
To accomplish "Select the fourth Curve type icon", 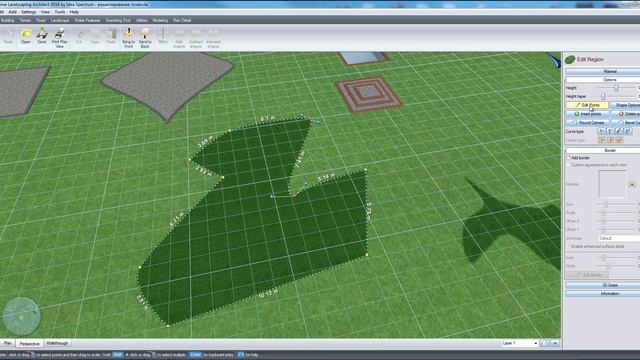I will (x=628, y=131).
